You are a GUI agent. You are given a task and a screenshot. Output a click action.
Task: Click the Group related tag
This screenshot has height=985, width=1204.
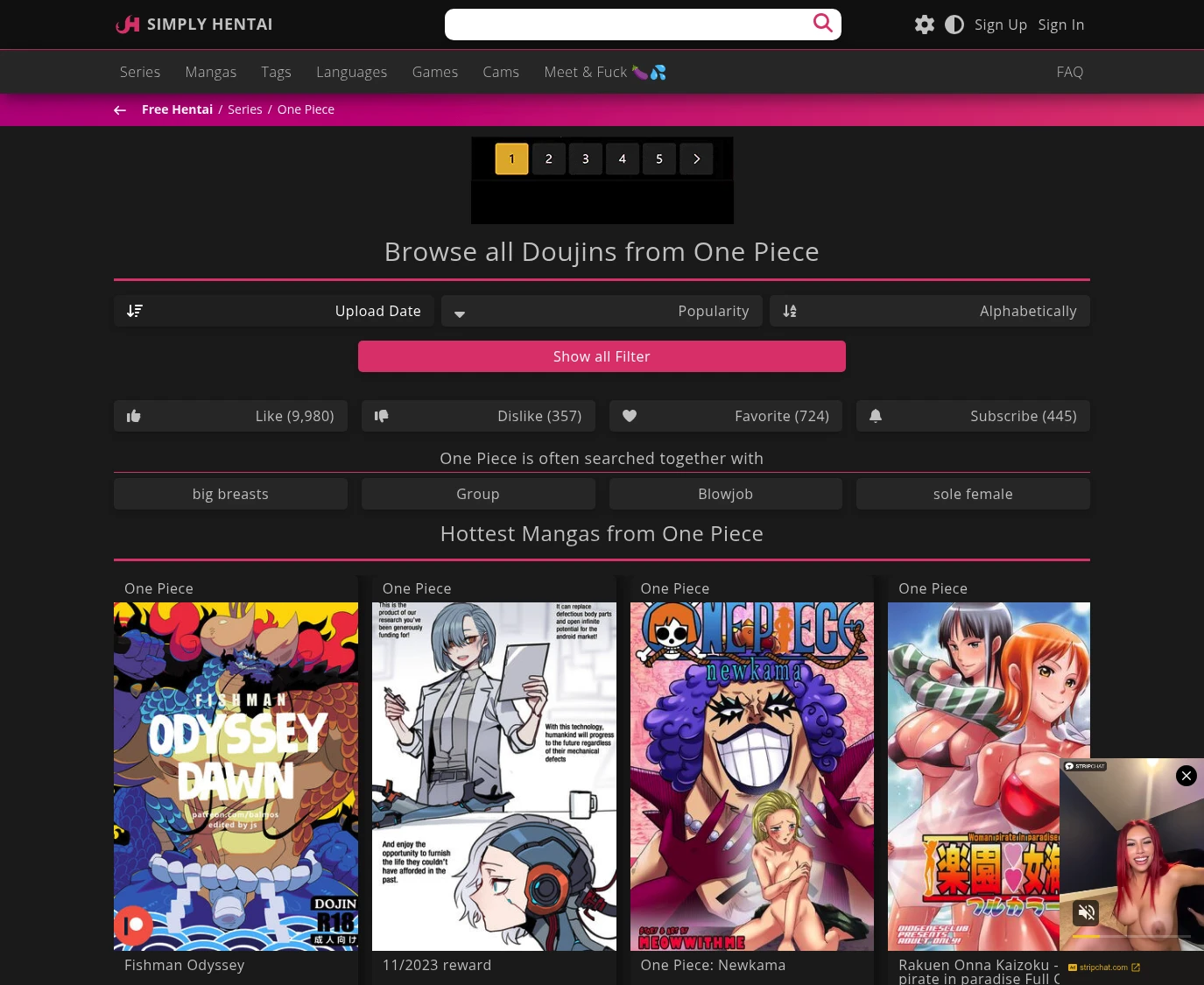pyautogui.click(x=478, y=494)
